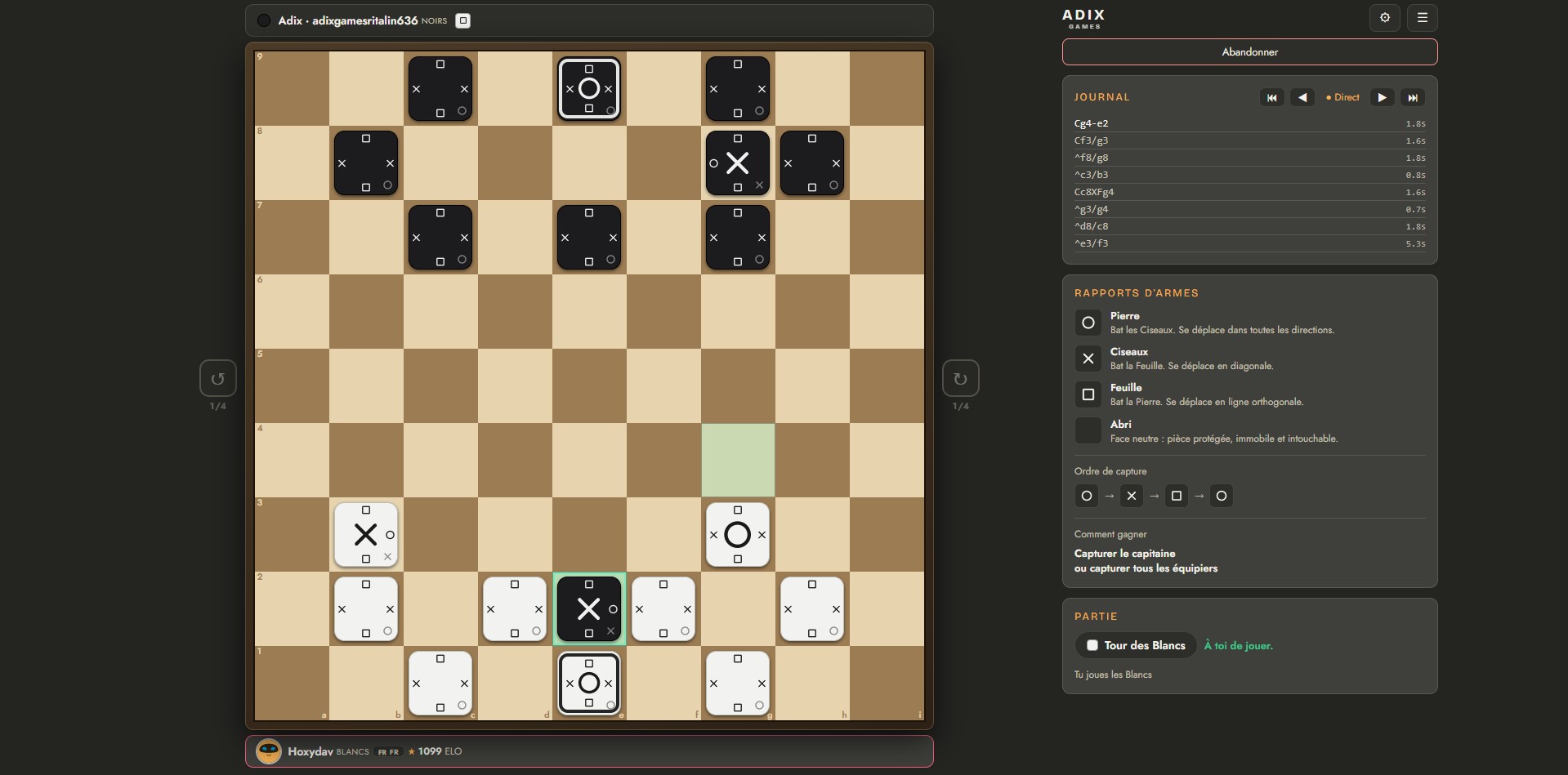Click the black piece on g7
The image size is (1568, 775).
(738, 238)
